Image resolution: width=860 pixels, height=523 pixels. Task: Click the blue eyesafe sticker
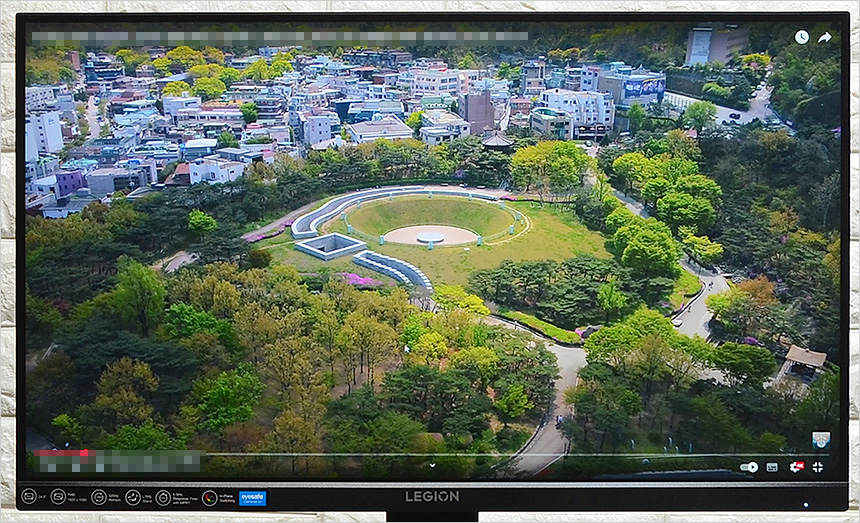[x=252, y=497]
